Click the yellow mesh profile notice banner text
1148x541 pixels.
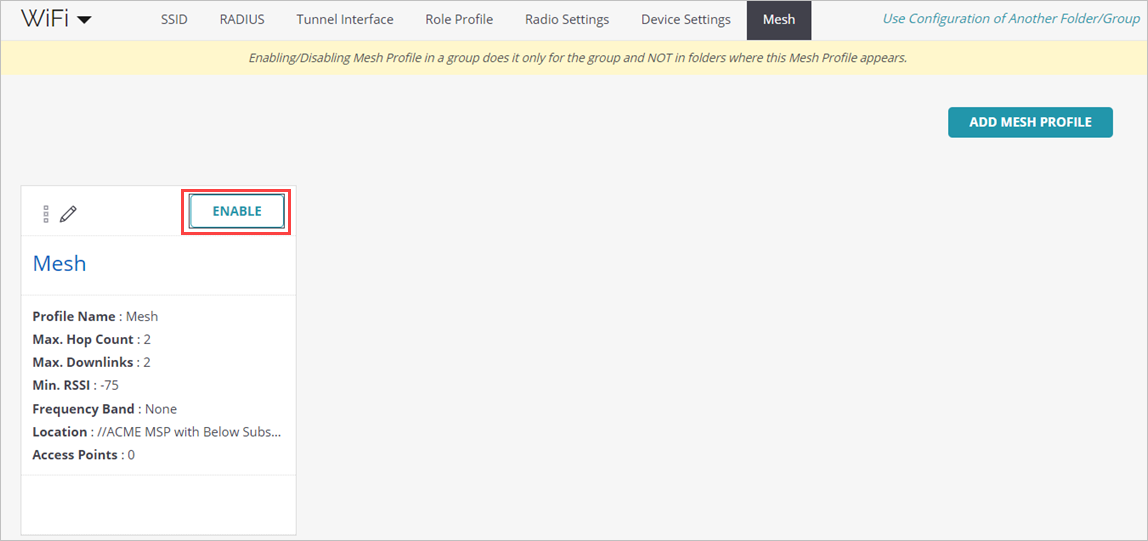pyautogui.click(x=578, y=57)
